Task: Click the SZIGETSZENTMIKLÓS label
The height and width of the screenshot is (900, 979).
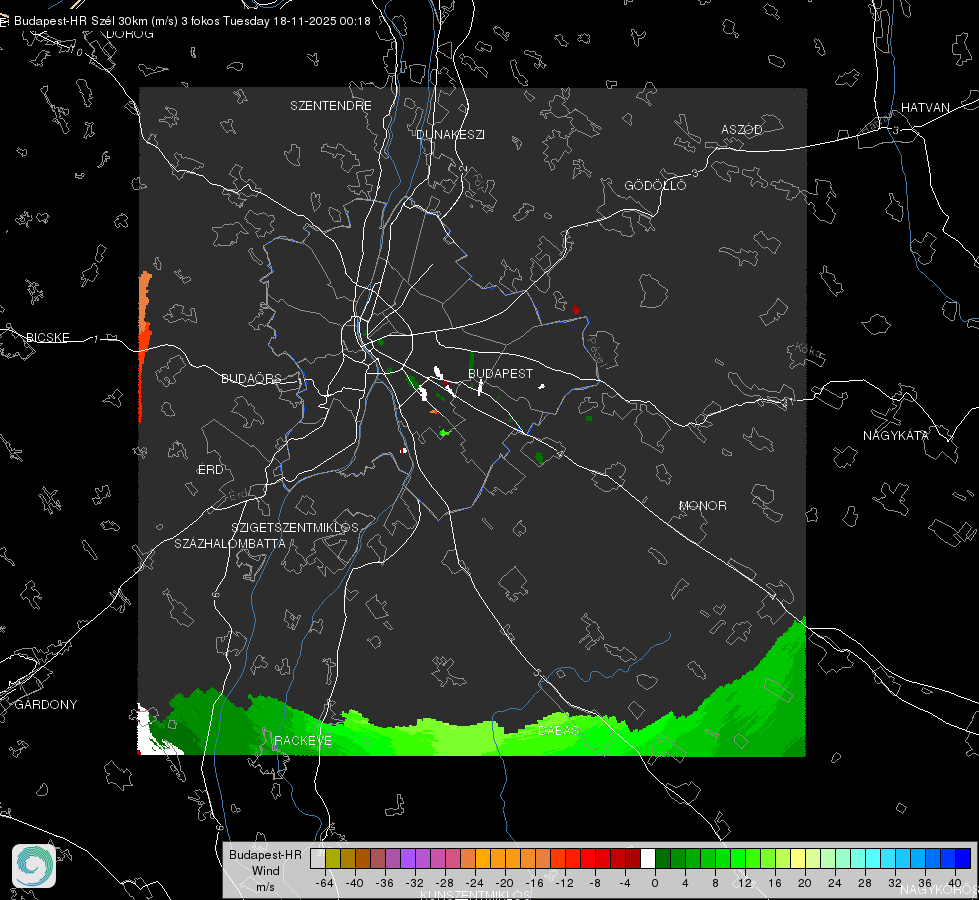Action: point(295,528)
